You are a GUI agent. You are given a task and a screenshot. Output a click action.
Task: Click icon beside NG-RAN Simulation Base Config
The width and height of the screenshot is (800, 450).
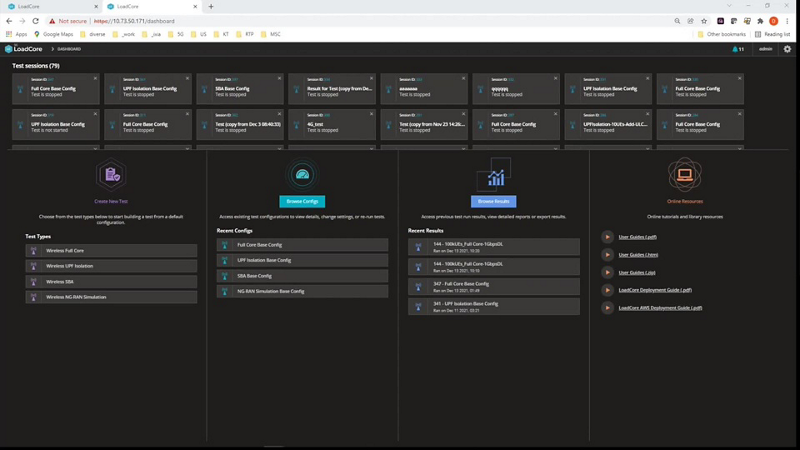click(224, 291)
